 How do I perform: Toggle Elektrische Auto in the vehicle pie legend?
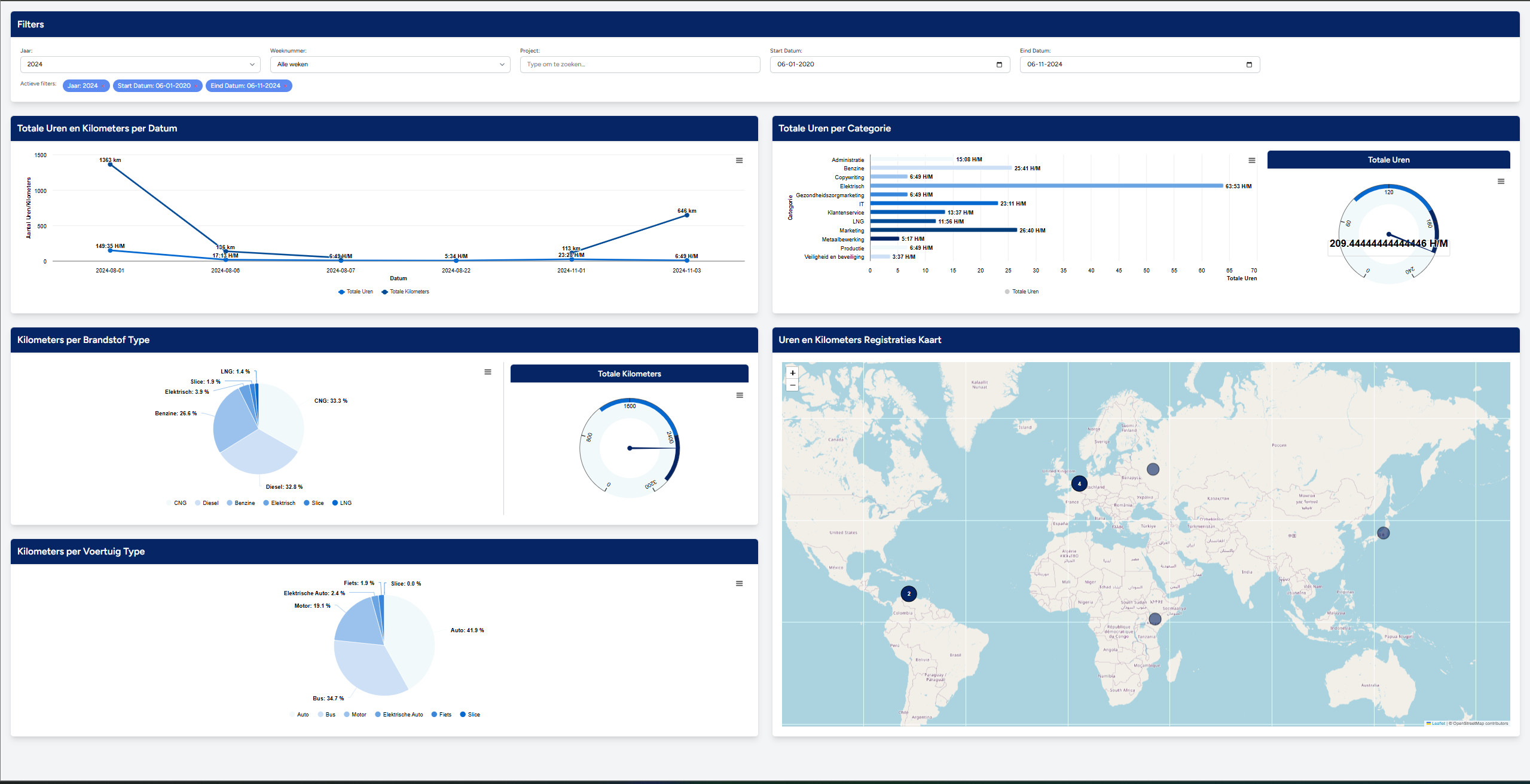point(399,715)
